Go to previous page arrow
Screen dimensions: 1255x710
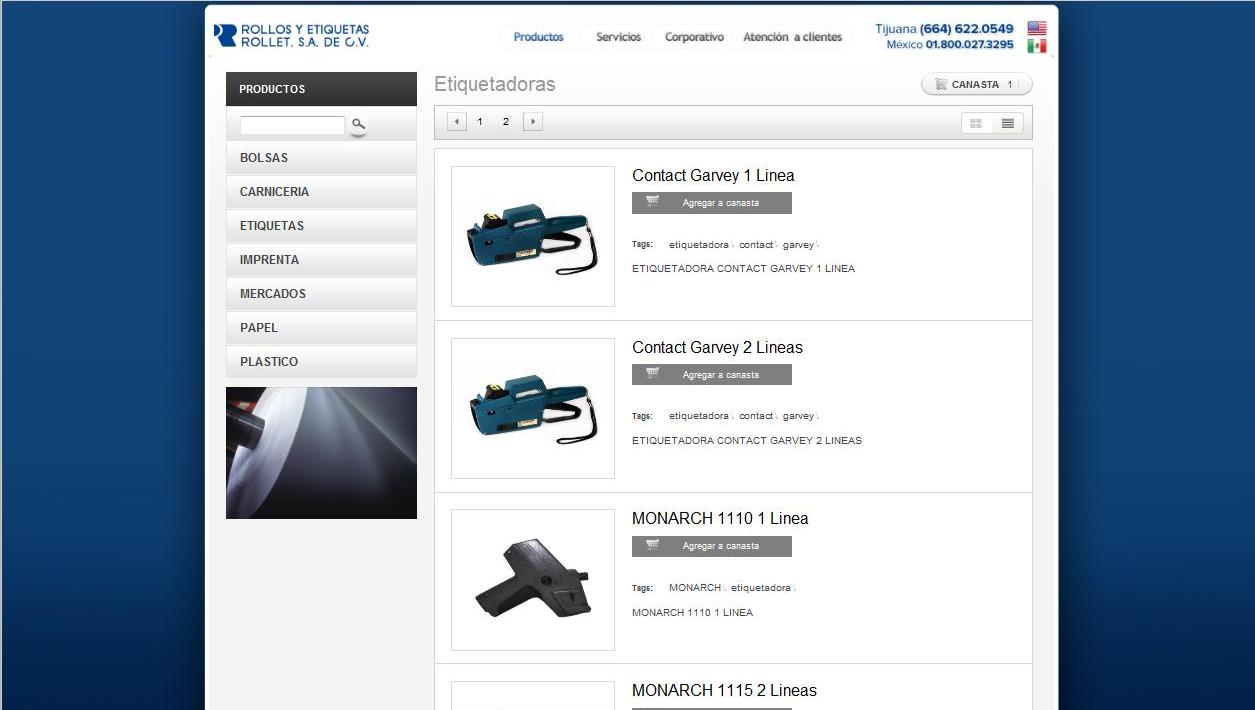(x=457, y=122)
